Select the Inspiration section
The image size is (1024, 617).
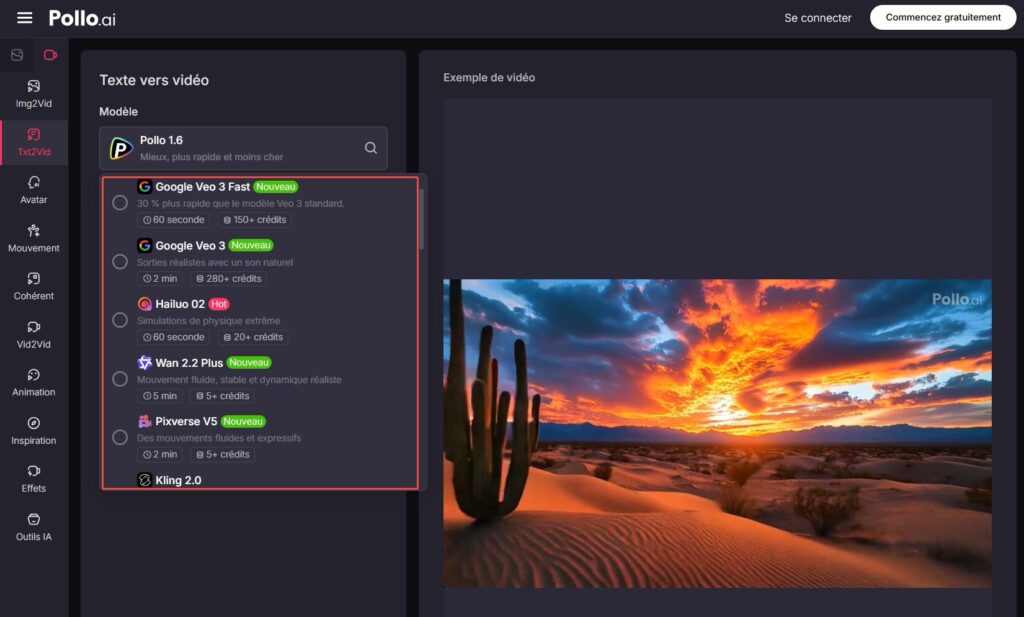33,432
